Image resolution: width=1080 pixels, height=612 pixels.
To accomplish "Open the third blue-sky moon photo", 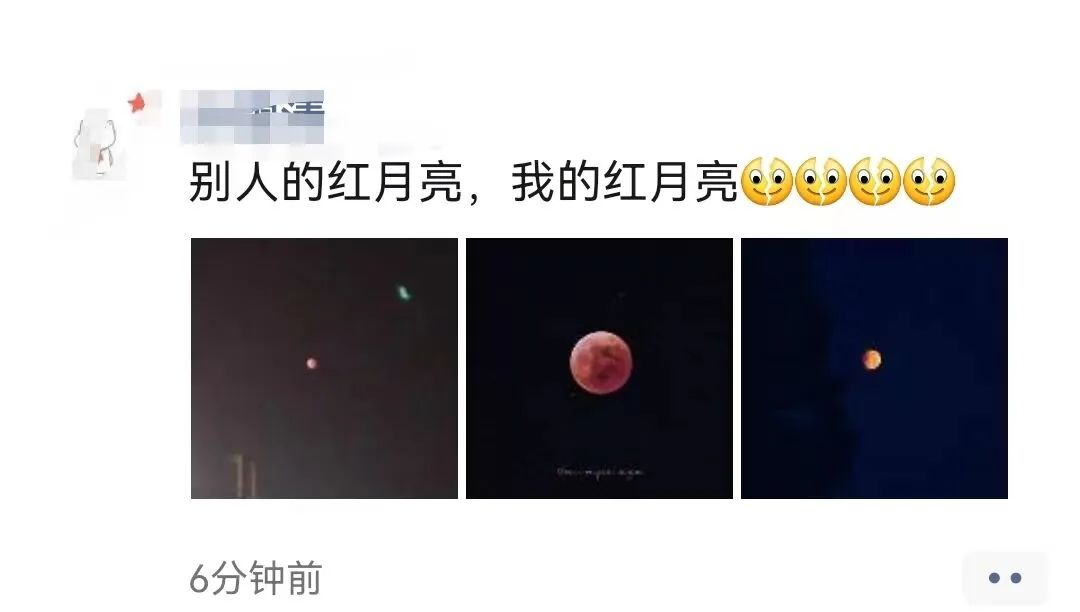I will [x=874, y=368].
